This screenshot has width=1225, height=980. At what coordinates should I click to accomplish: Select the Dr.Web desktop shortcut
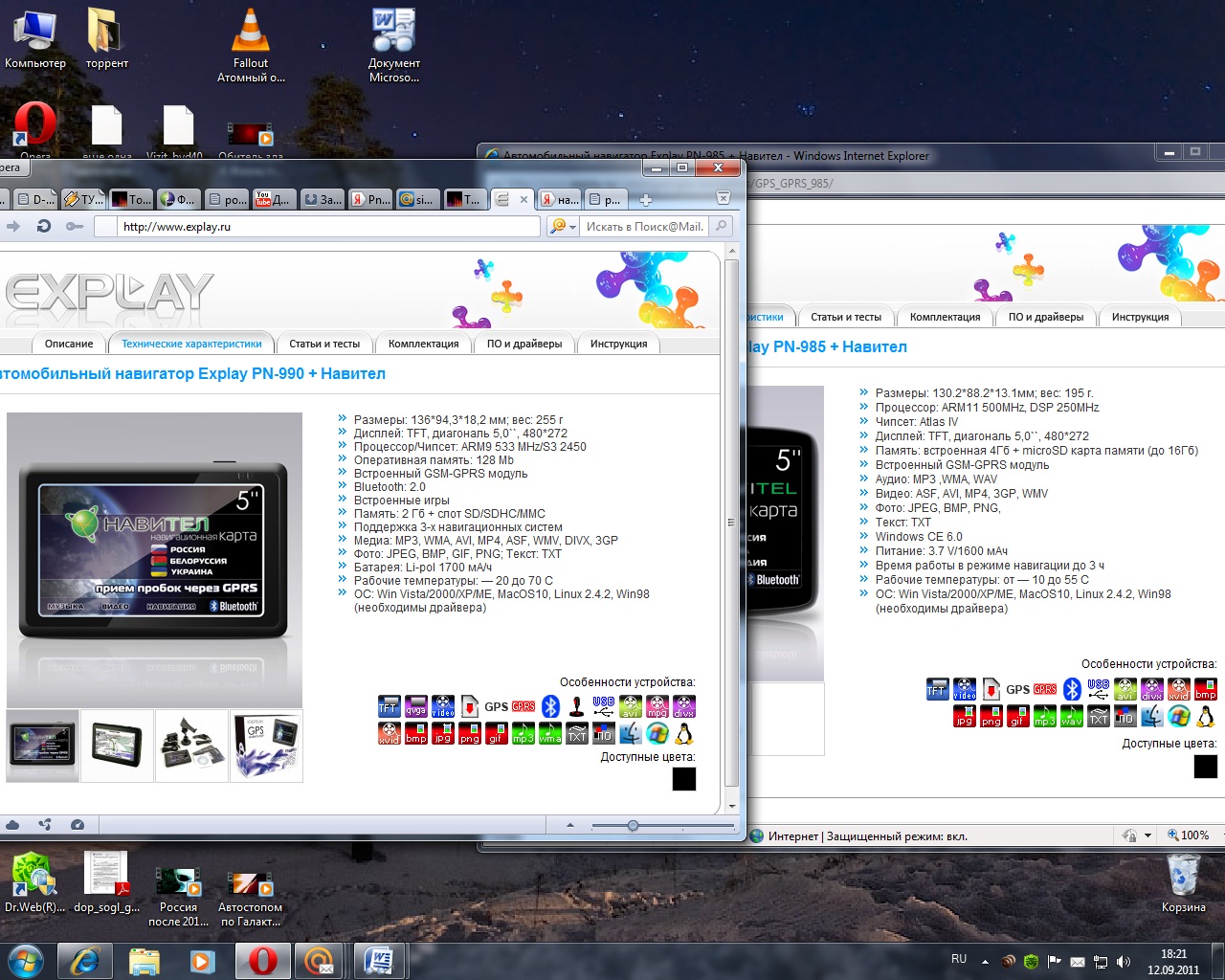(34, 882)
